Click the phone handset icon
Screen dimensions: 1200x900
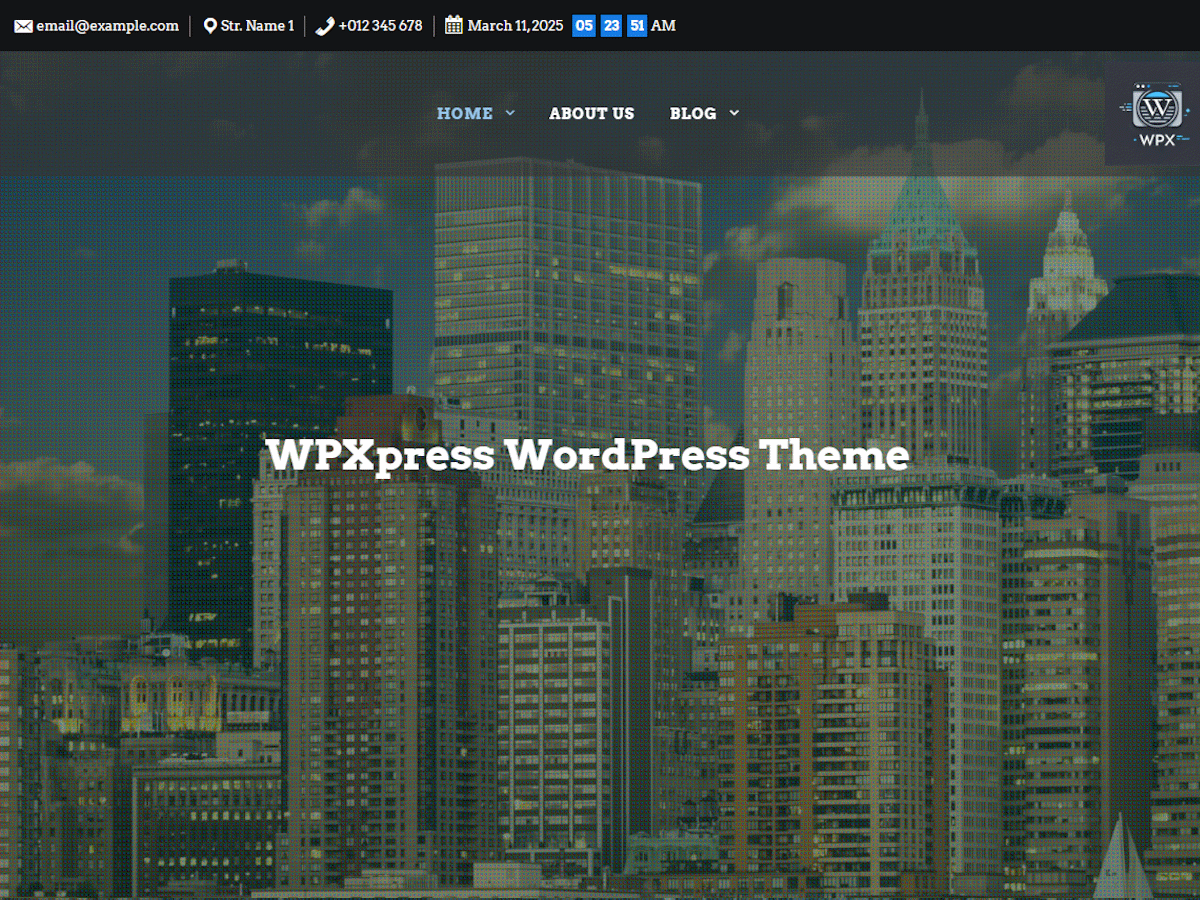(x=325, y=26)
